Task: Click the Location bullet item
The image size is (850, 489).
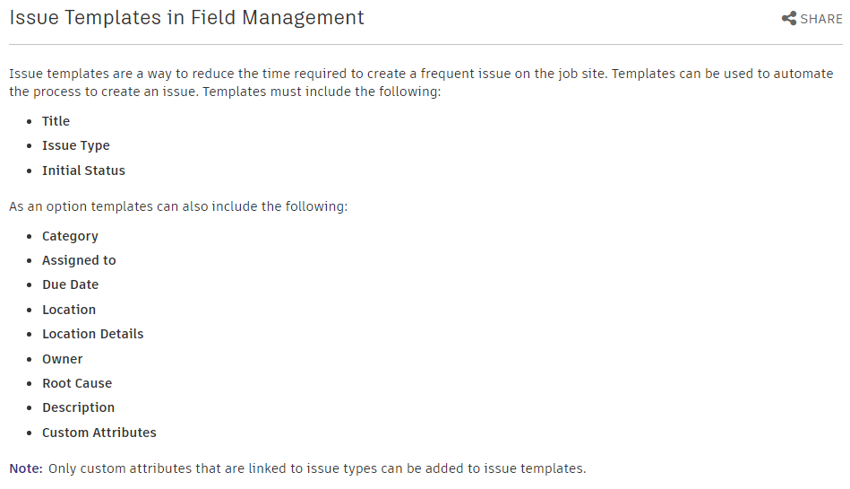Action: pyautogui.click(x=69, y=310)
